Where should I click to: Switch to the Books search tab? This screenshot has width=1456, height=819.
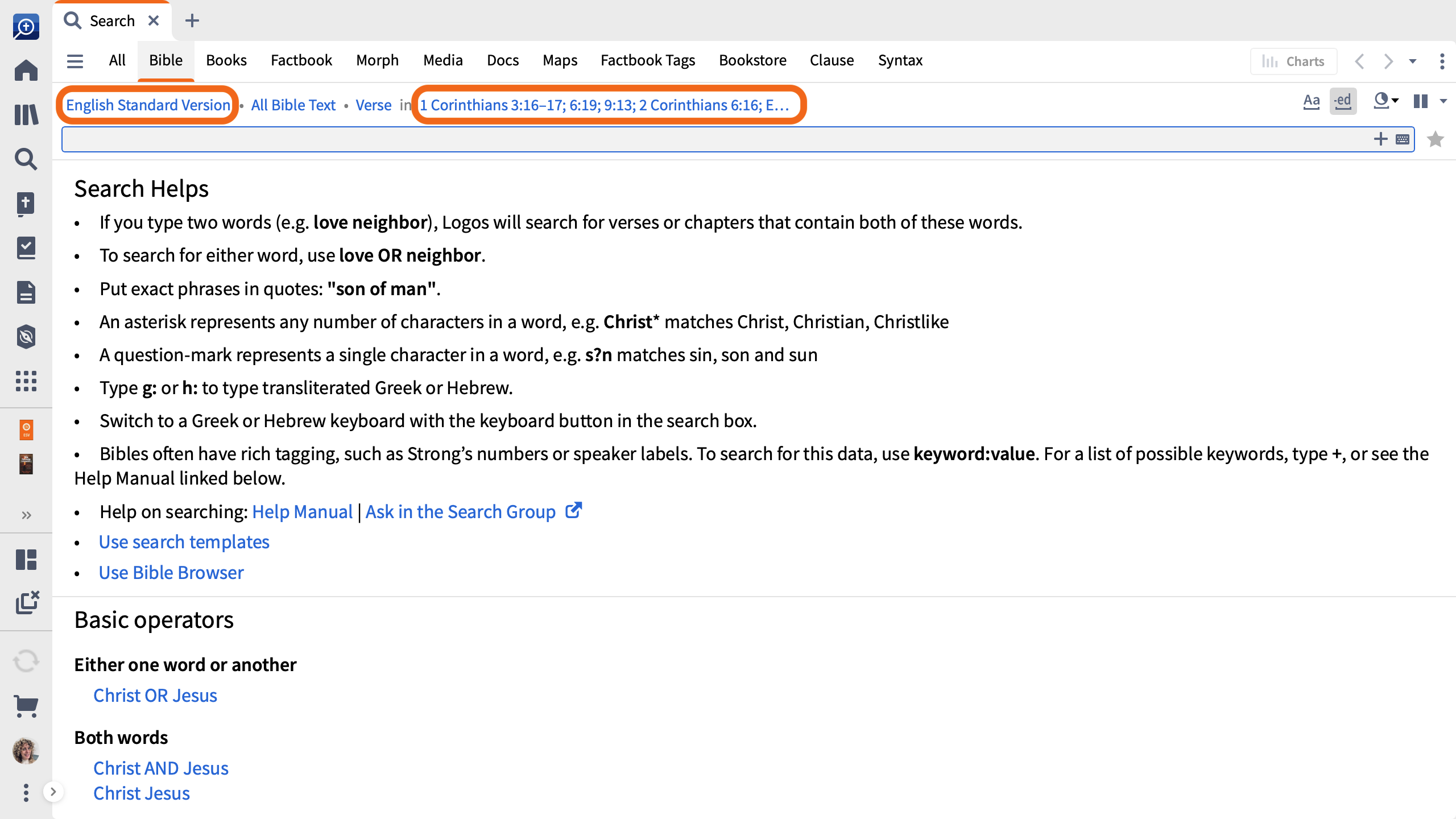[x=226, y=60]
